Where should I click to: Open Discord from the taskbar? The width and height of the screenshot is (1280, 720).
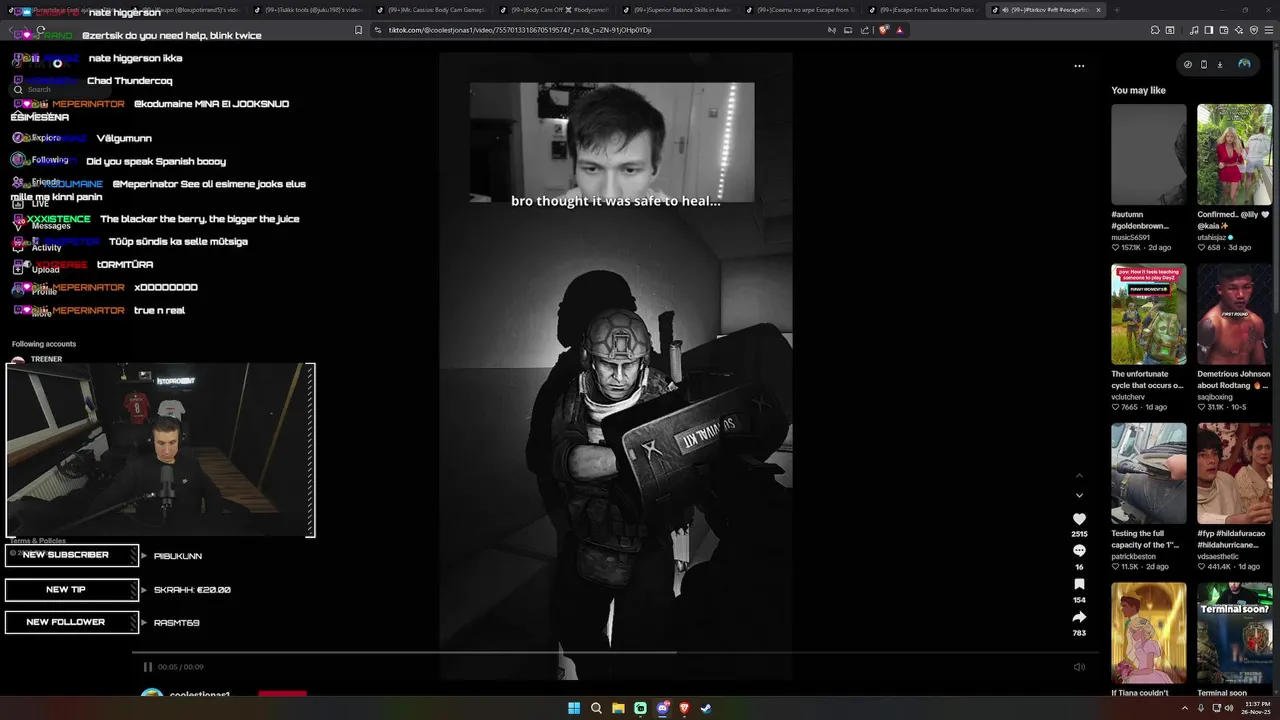click(662, 708)
